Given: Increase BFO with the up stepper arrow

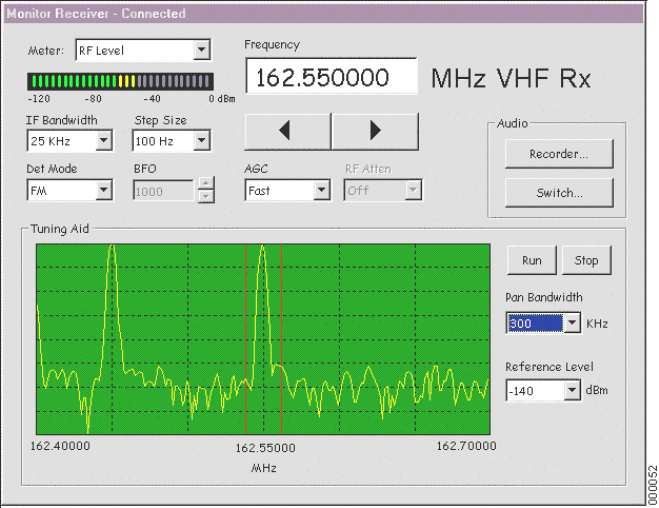Looking at the screenshot, I should pos(206,183).
